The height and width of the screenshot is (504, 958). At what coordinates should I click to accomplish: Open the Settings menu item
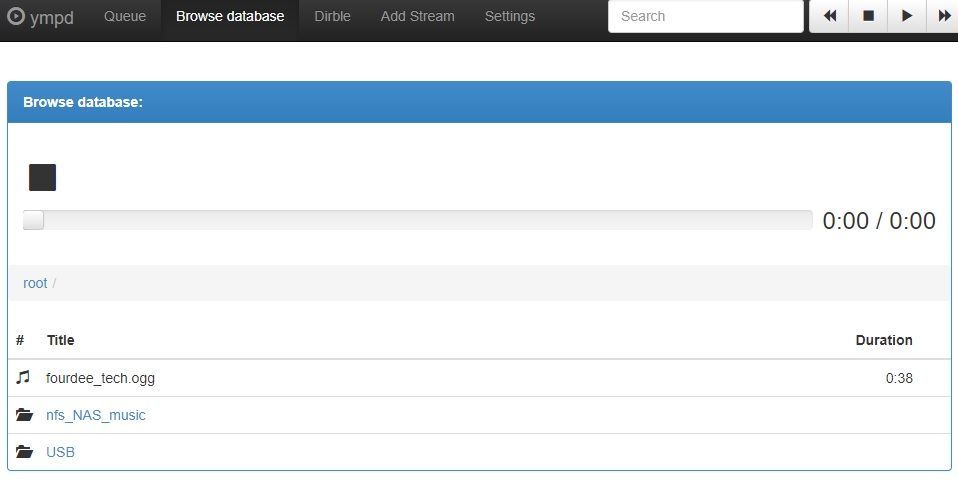click(510, 16)
